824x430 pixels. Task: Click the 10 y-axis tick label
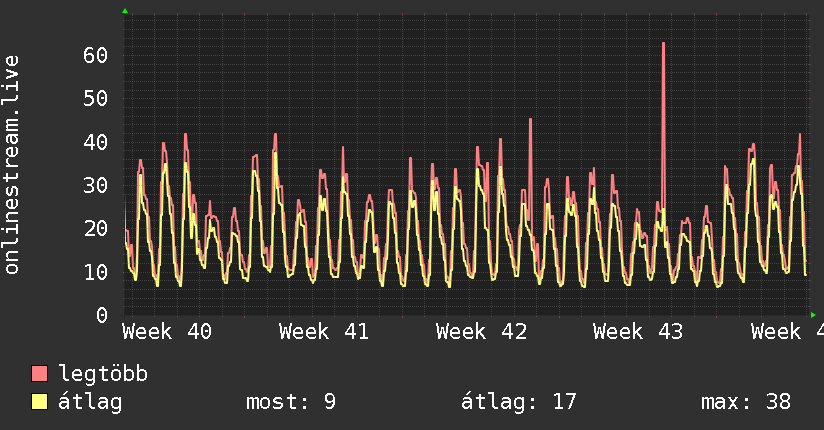tap(95, 272)
